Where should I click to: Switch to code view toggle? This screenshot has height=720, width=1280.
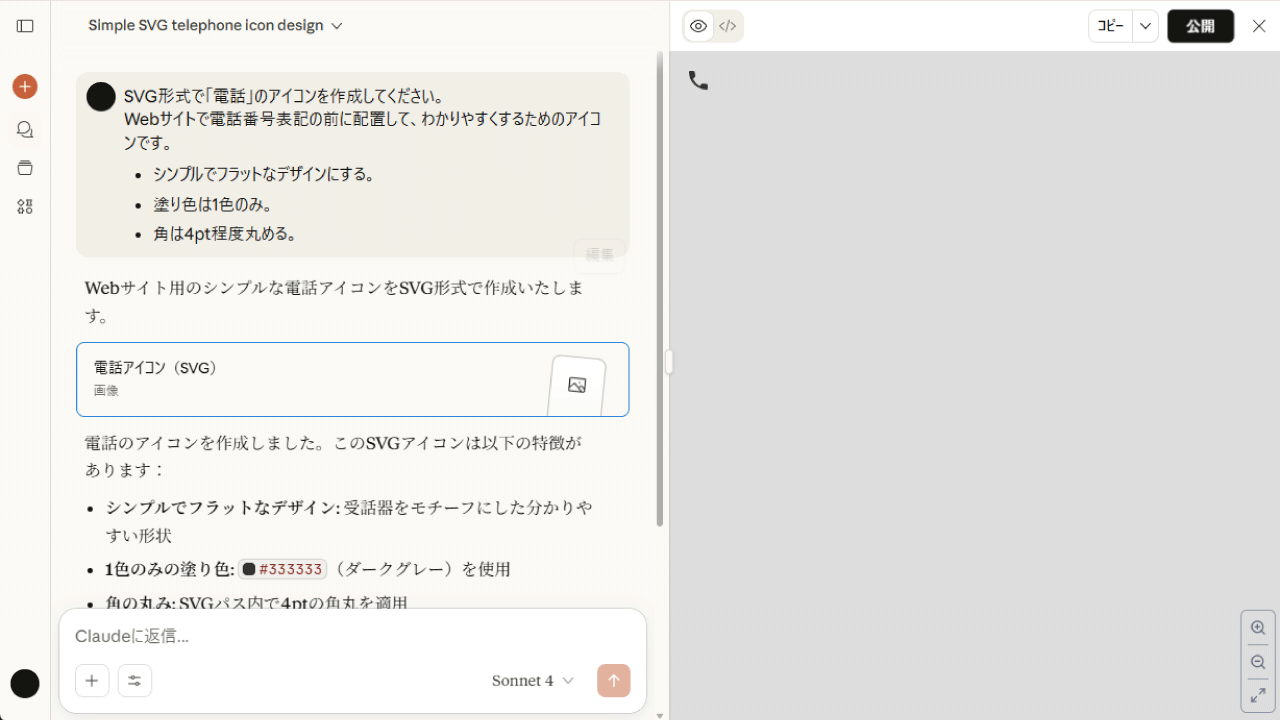[728, 26]
